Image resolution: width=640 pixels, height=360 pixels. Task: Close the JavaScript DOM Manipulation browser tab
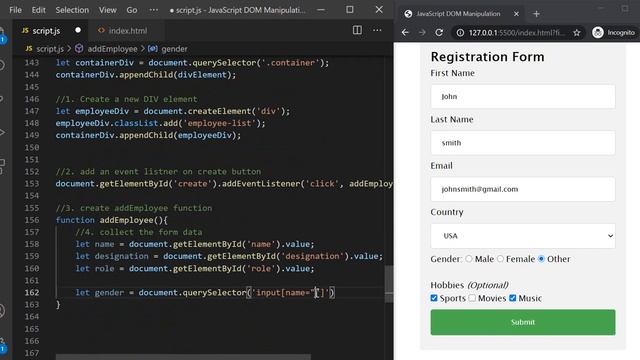click(516, 14)
